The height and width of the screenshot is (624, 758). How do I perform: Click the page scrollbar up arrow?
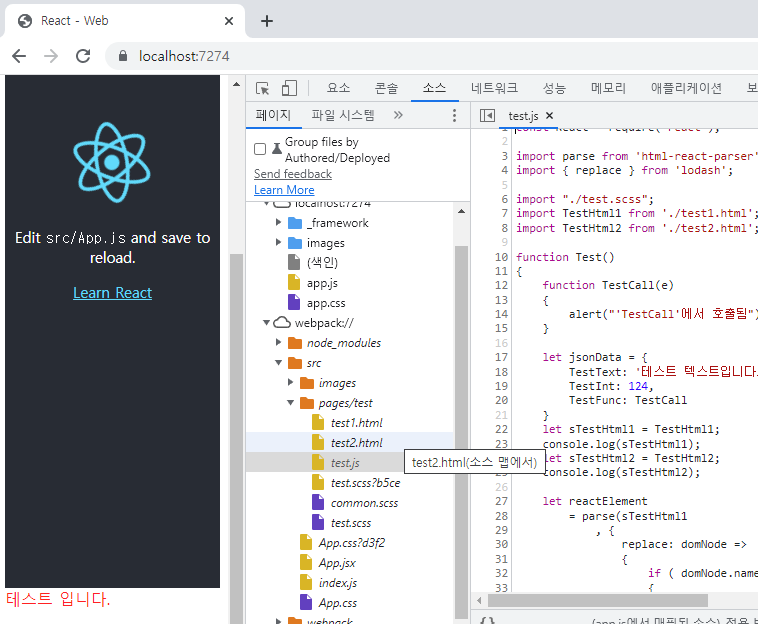pyautogui.click(x=236, y=84)
